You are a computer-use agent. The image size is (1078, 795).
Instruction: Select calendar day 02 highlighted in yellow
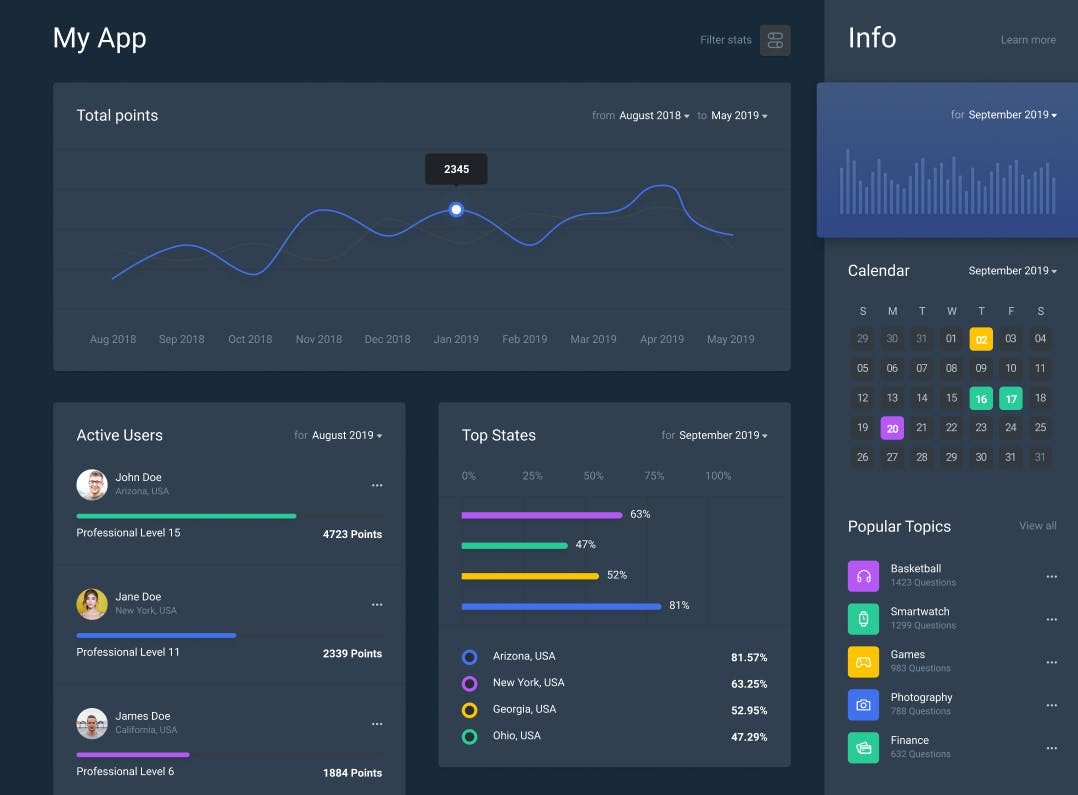pyautogui.click(x=981, y=339)
